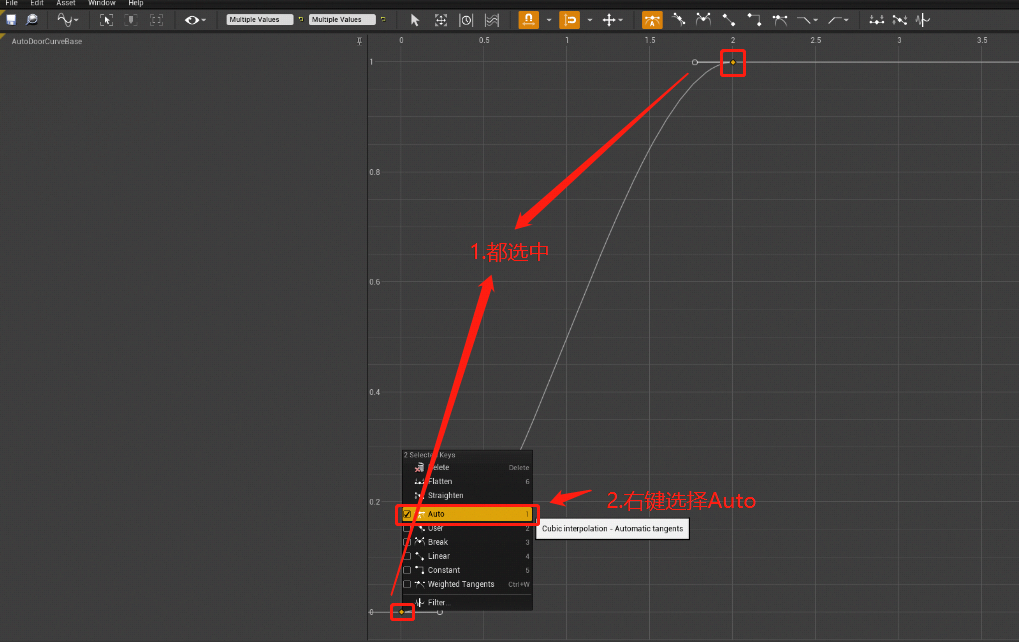Viewport: 1019px width, 642px height.
Task: Select the Transform tool icon
Action: coord(441,20)
